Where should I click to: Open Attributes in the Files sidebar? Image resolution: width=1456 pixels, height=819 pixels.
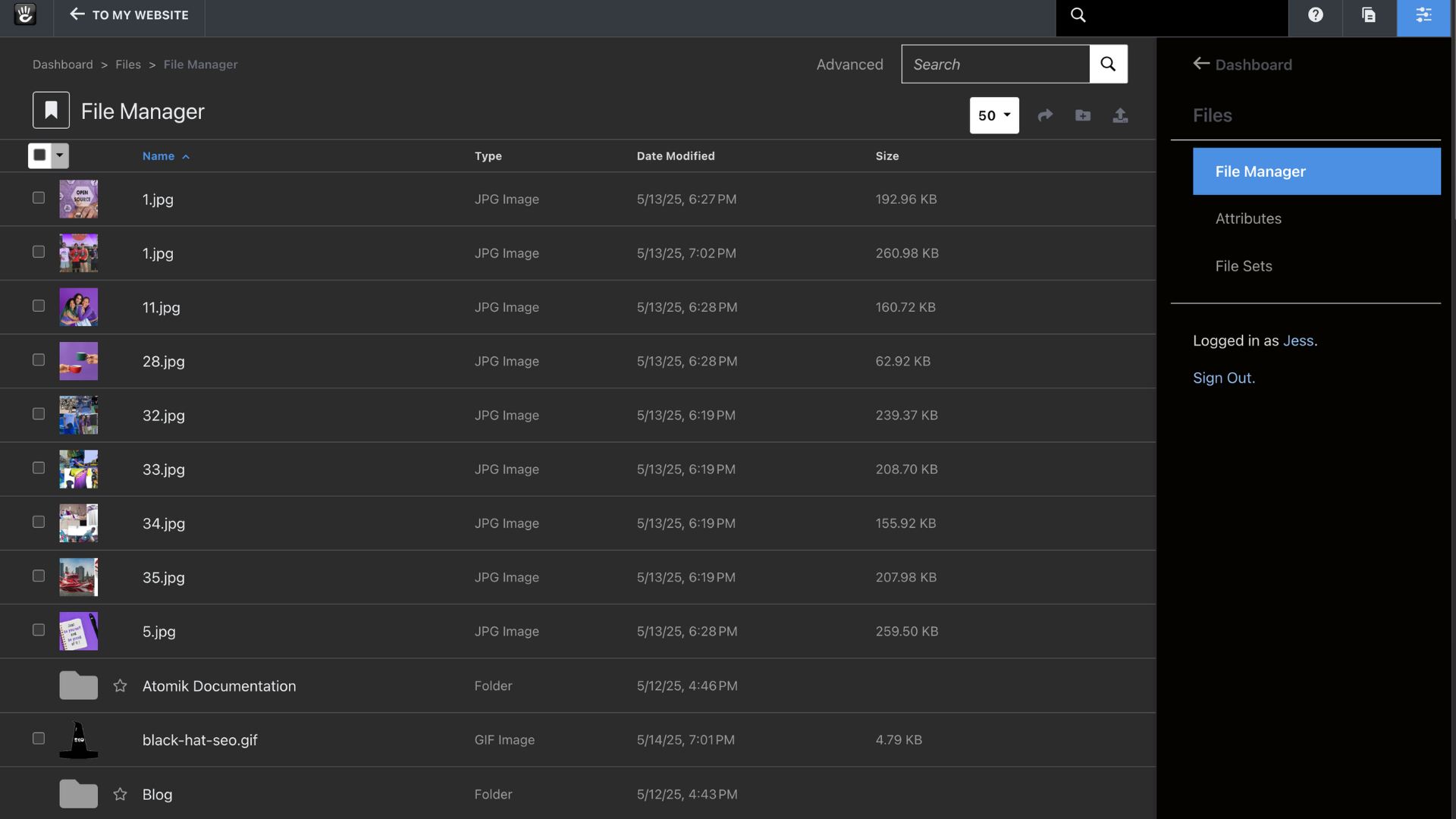[1248, 218]
